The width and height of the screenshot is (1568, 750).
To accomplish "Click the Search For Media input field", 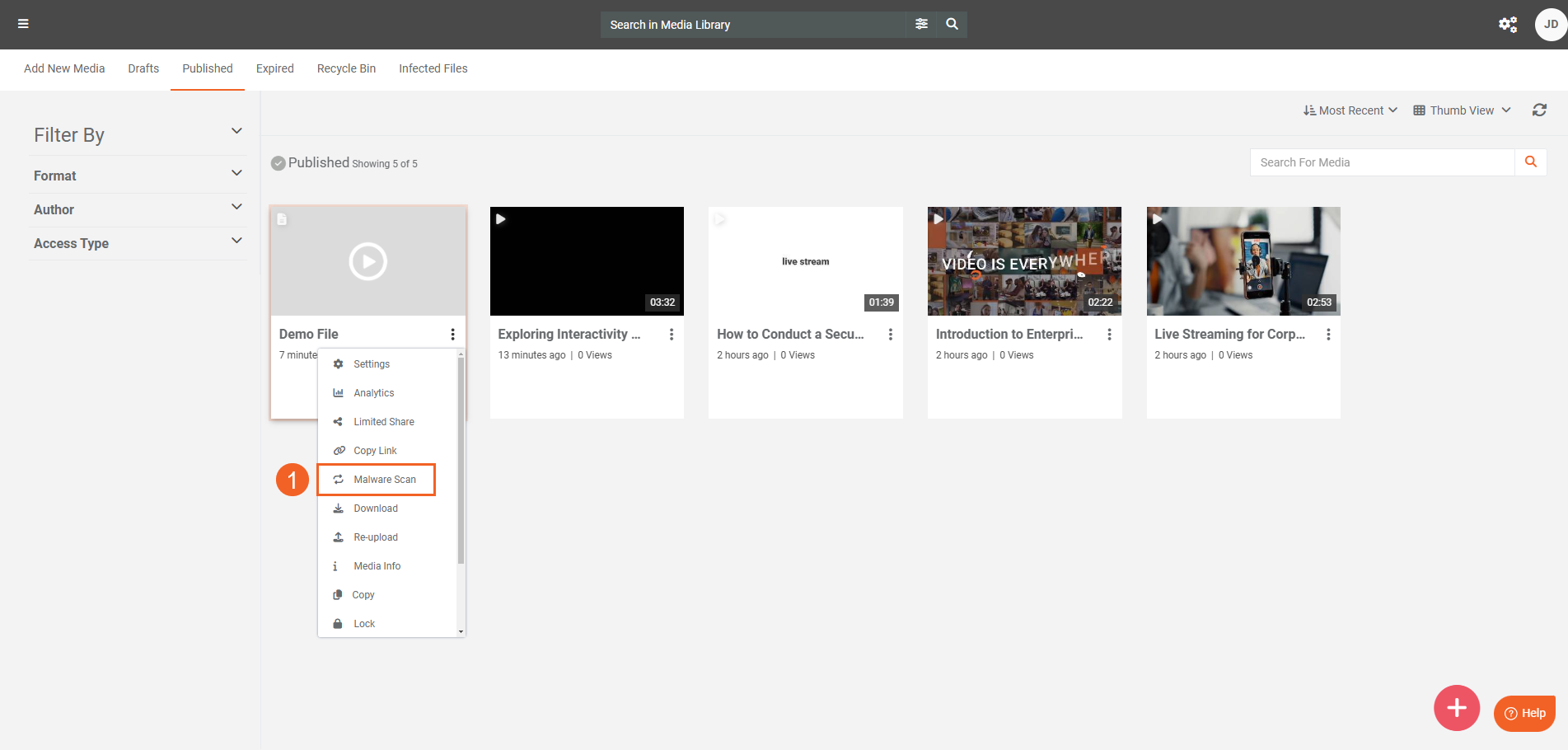I will coord(1382,162).
